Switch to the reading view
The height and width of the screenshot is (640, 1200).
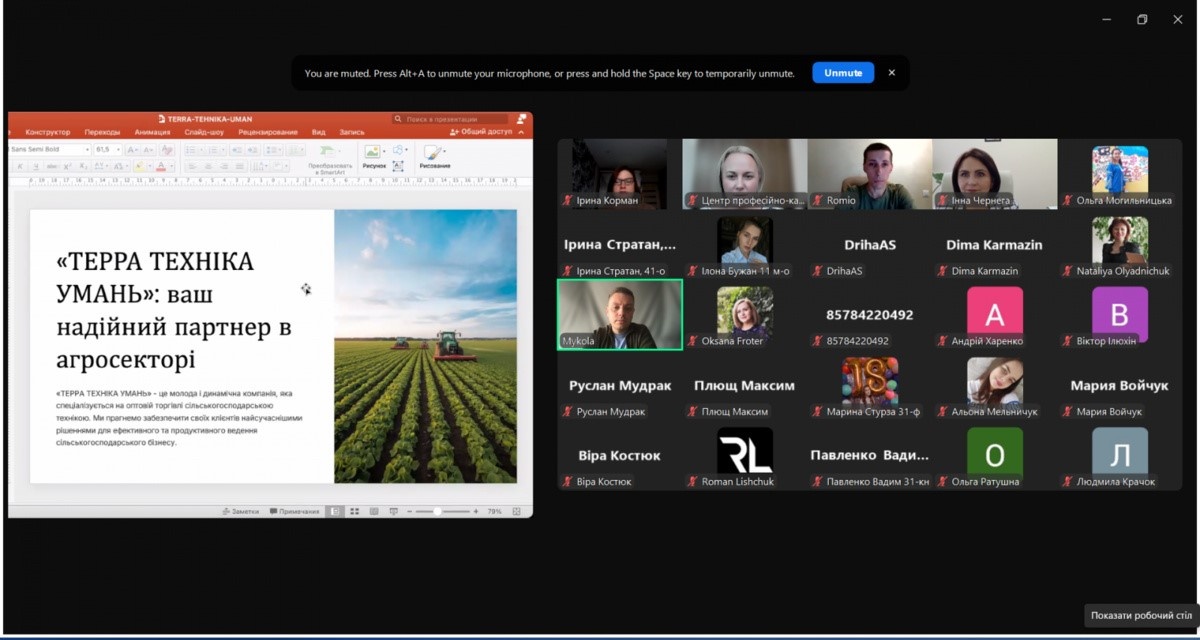[374, 511]
